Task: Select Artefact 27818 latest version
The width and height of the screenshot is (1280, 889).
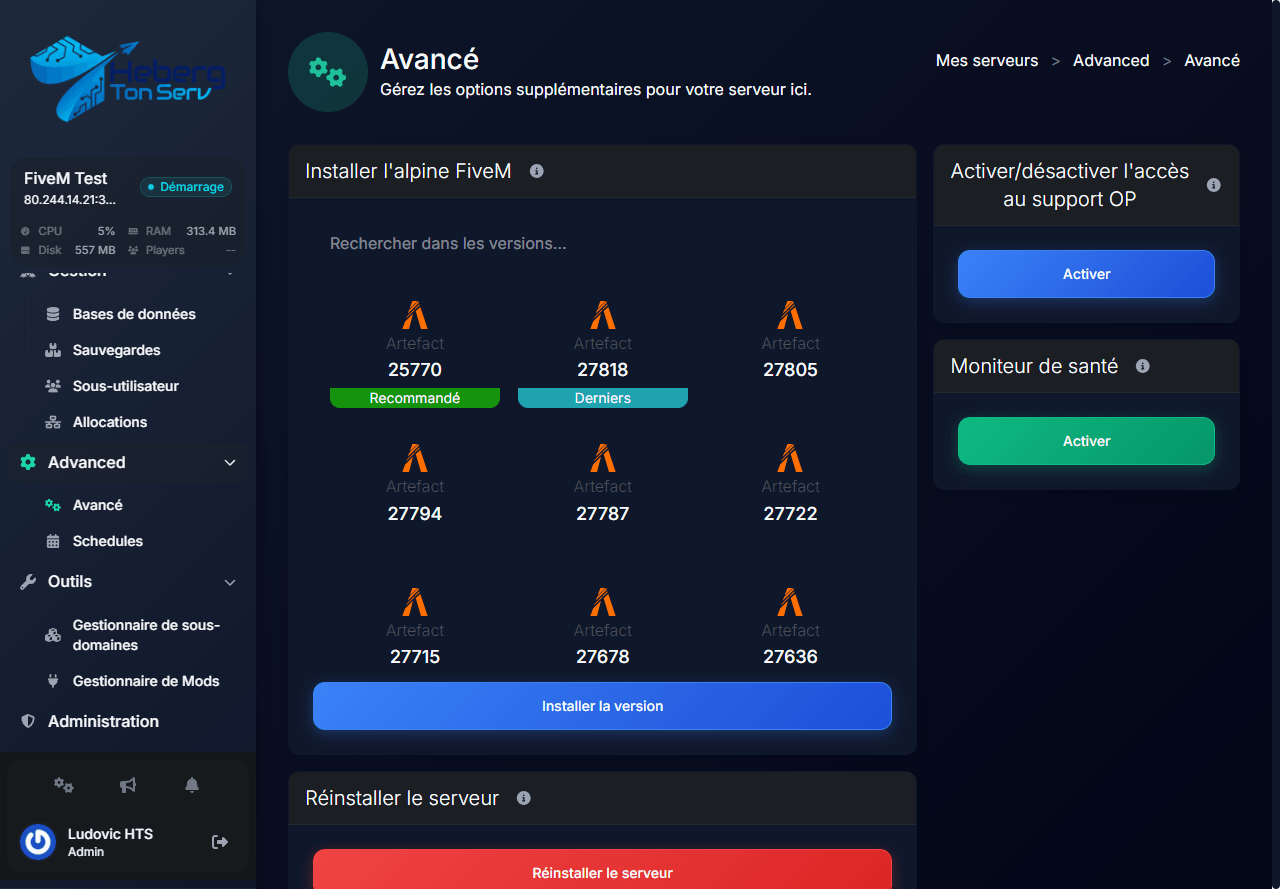Action: click(x=603, y=348)
